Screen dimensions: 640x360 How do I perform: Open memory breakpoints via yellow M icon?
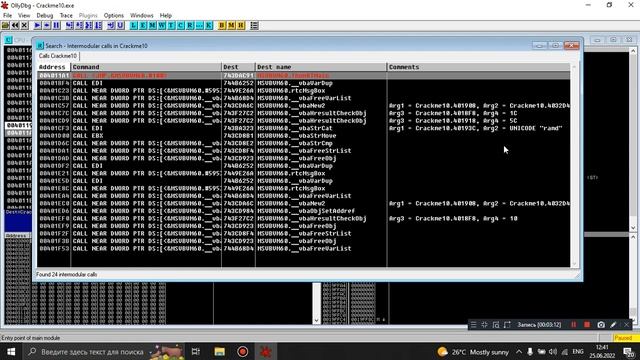pos(231,25)
